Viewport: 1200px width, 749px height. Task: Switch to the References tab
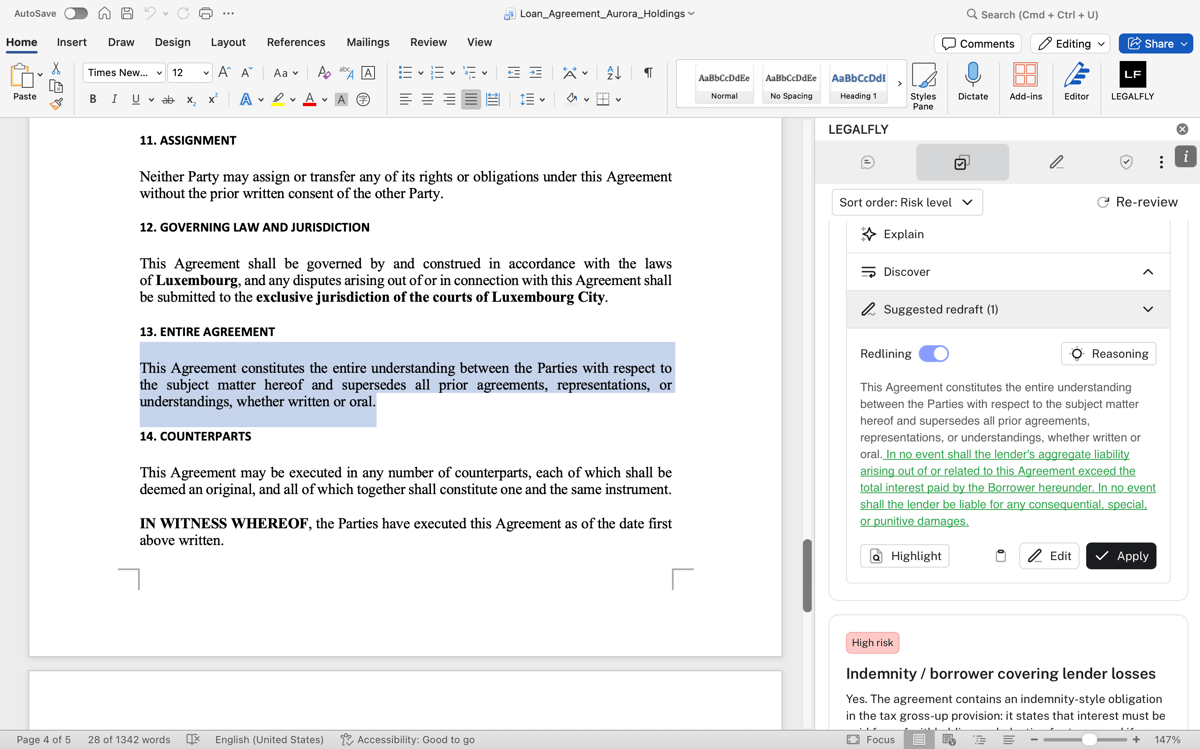[x=296, y=42]
